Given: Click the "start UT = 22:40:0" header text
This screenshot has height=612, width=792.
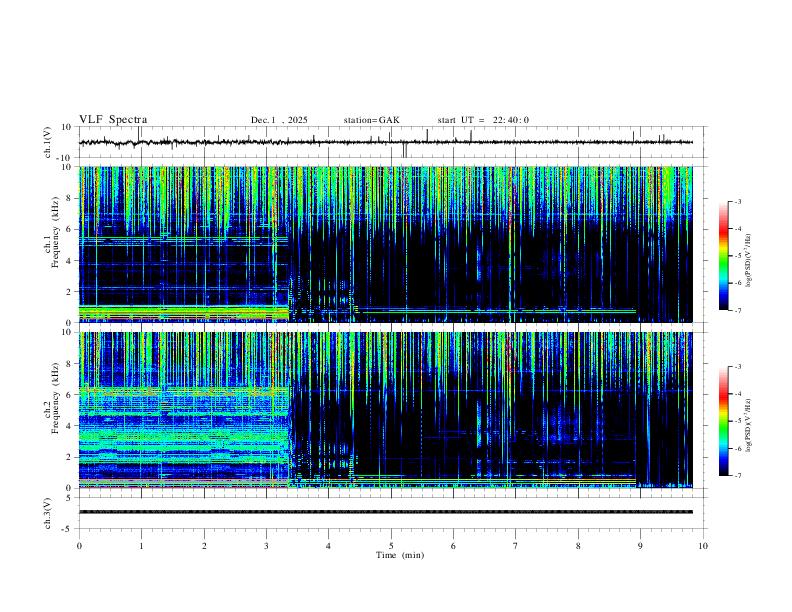Looking at the screenshot, I should 483,120.
